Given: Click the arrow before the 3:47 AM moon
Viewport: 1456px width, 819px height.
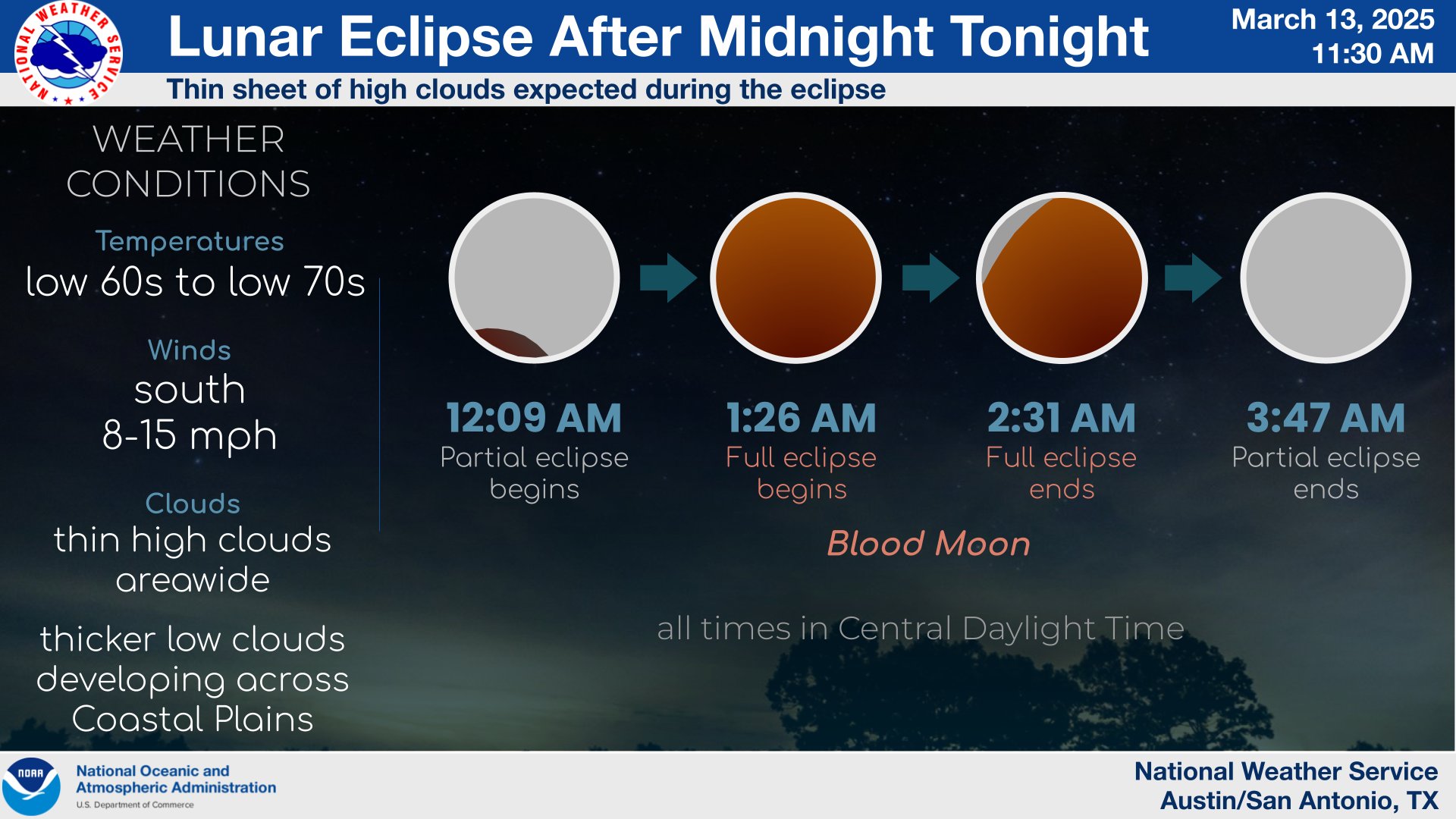Looking at the screenshot, I should (x=1192, y=278).
